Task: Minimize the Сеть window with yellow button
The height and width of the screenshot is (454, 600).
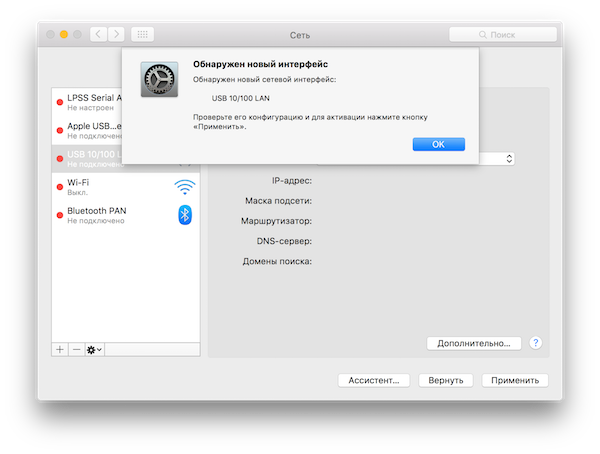Action: [x=64, y=34]
